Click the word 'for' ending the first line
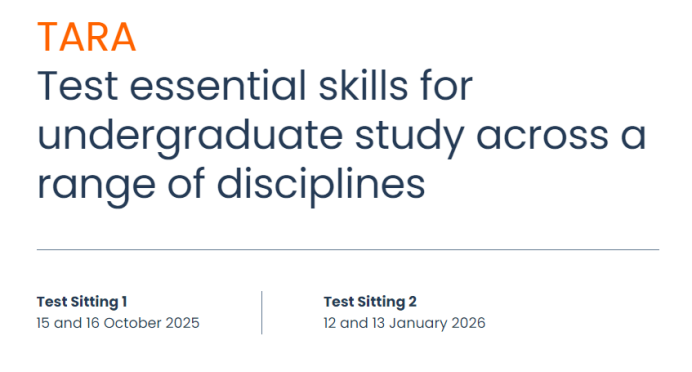This screenshot has height=372, width=692. click(447, 86)
